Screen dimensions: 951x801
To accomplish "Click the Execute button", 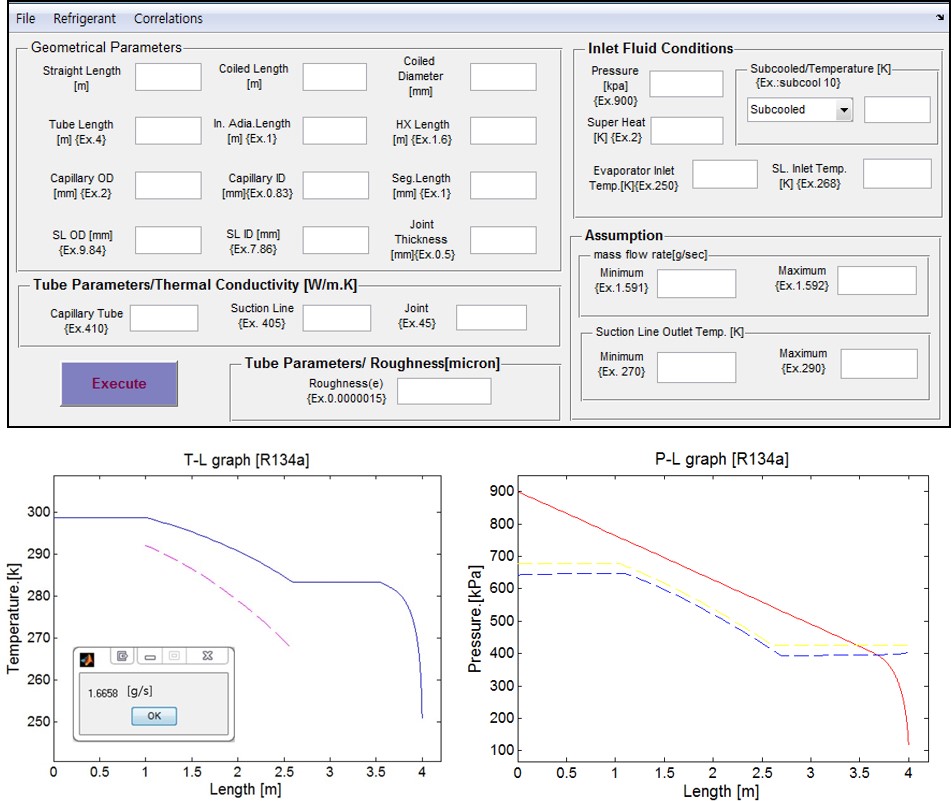I will [119, 384].
